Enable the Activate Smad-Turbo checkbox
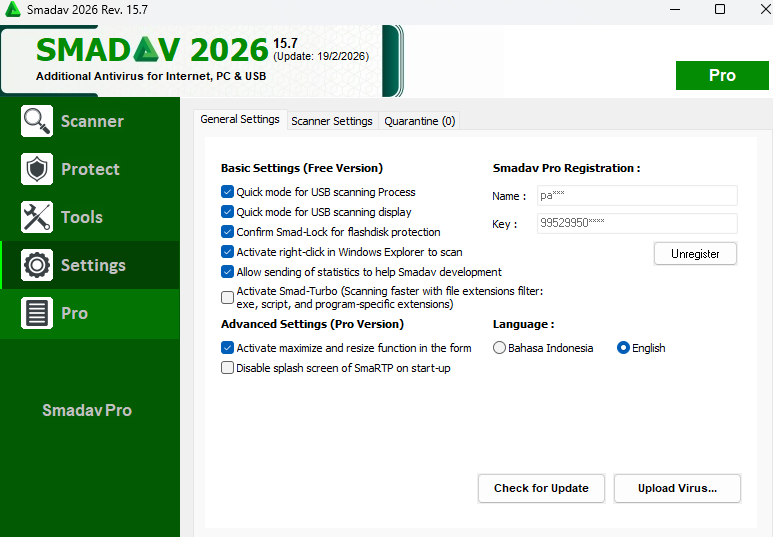Viewport: 773px width, 537px height. pyautogui.click(x=227, y=297)
